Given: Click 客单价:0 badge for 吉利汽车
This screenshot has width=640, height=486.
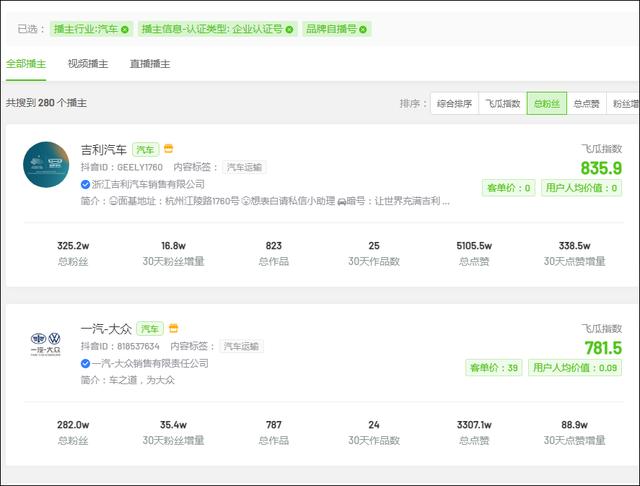Looking at the screenshot, I should click(x=509, y=188).
